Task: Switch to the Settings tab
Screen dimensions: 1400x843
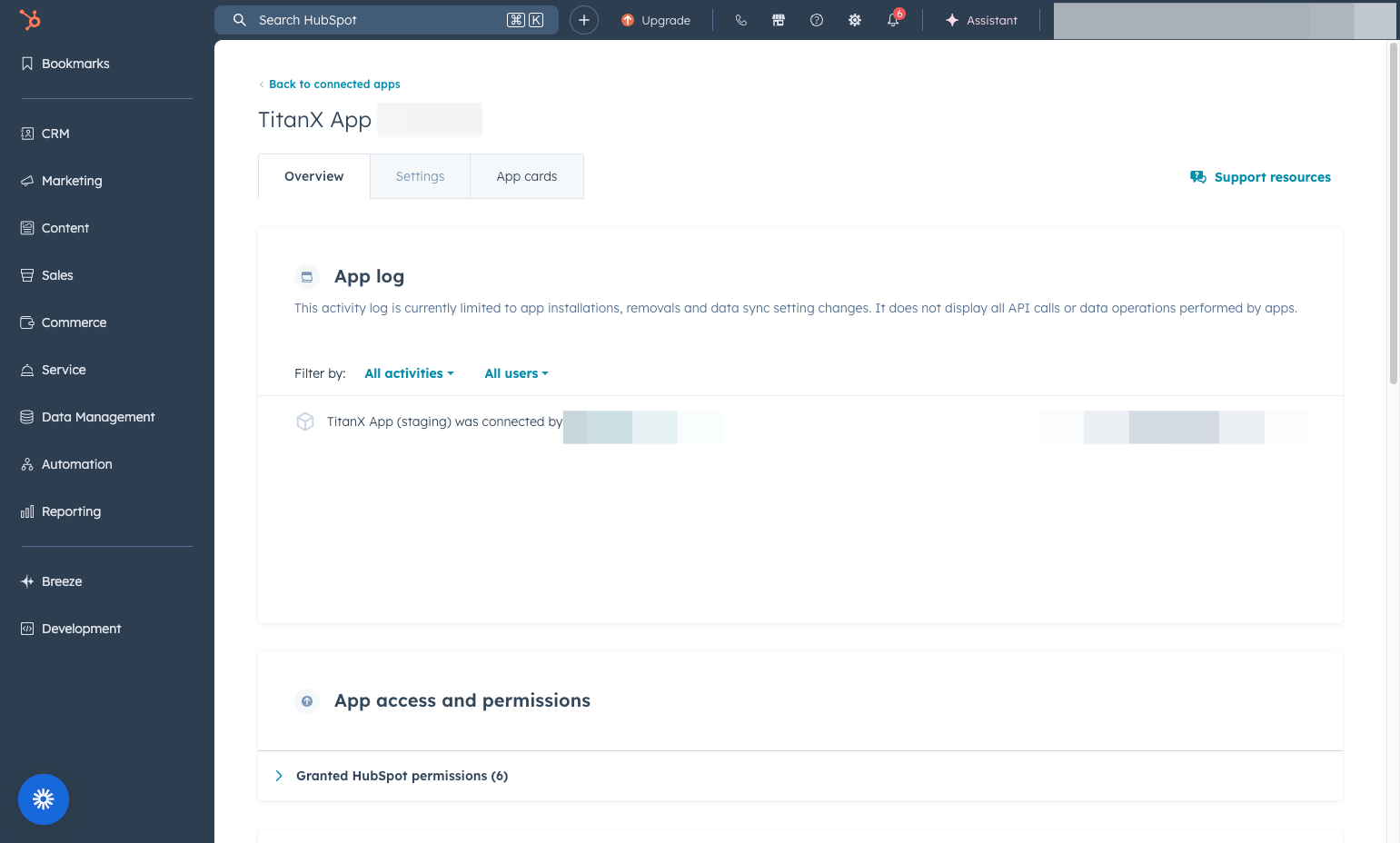Action: 420,176
